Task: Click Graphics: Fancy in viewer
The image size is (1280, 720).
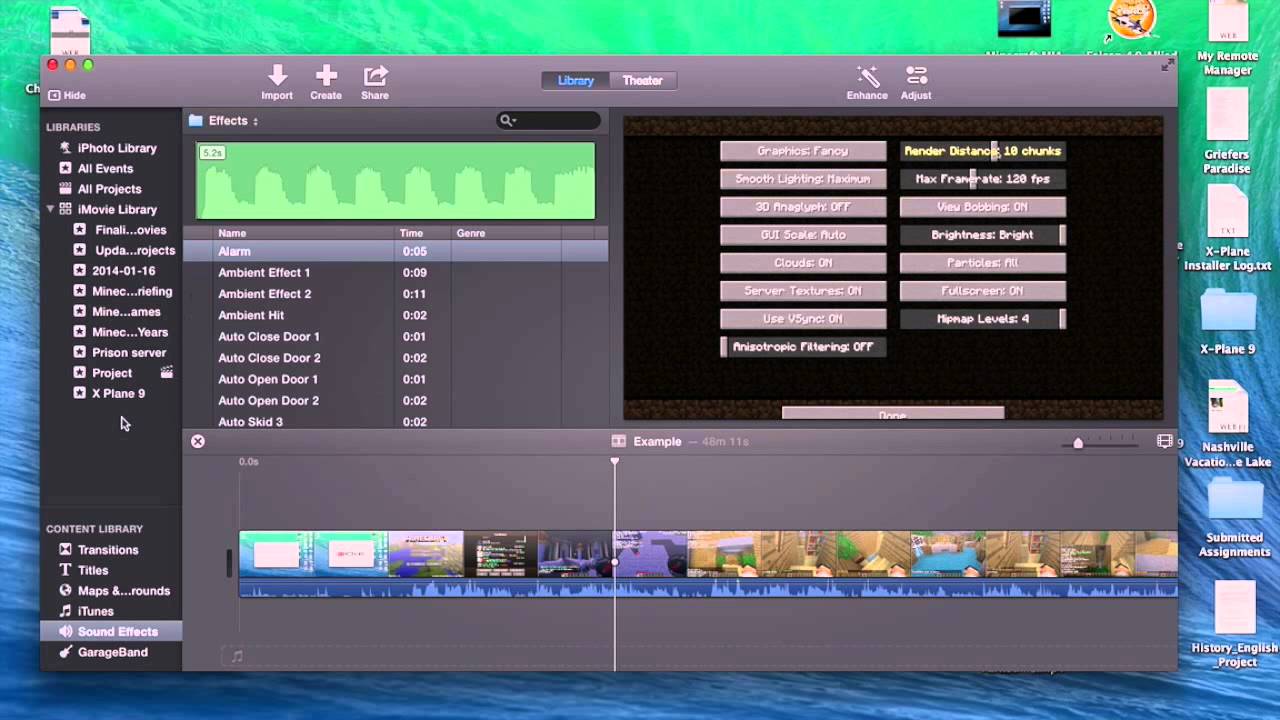Action: tap(803, 151)
